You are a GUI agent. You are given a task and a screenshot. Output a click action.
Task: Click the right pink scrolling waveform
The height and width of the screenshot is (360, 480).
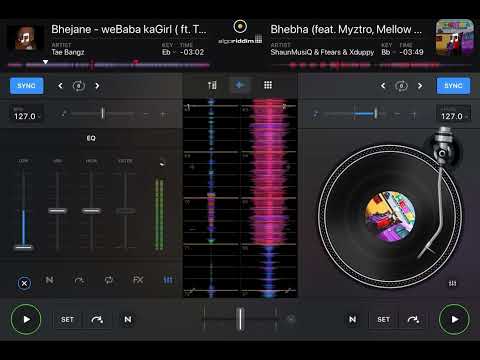point(269,198)
